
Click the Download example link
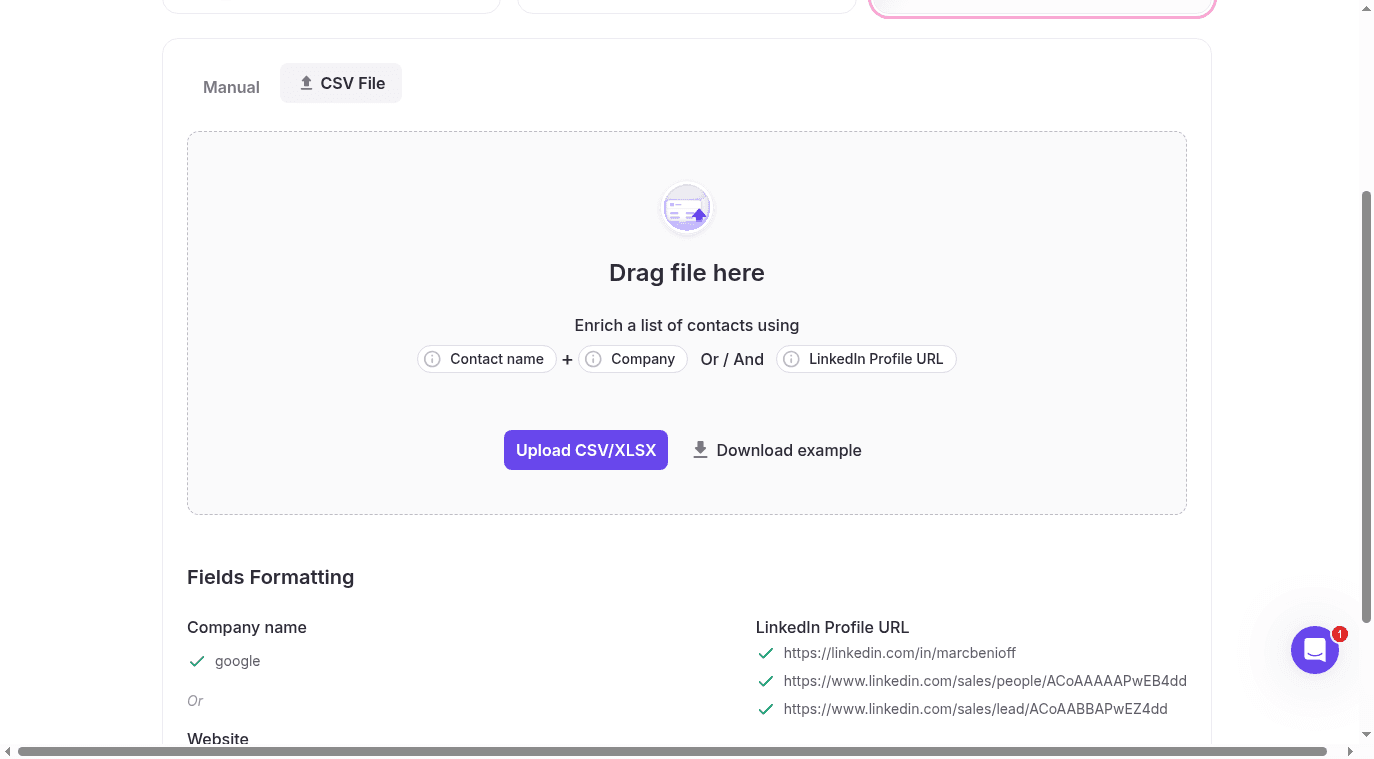click(x=777, y=450)
